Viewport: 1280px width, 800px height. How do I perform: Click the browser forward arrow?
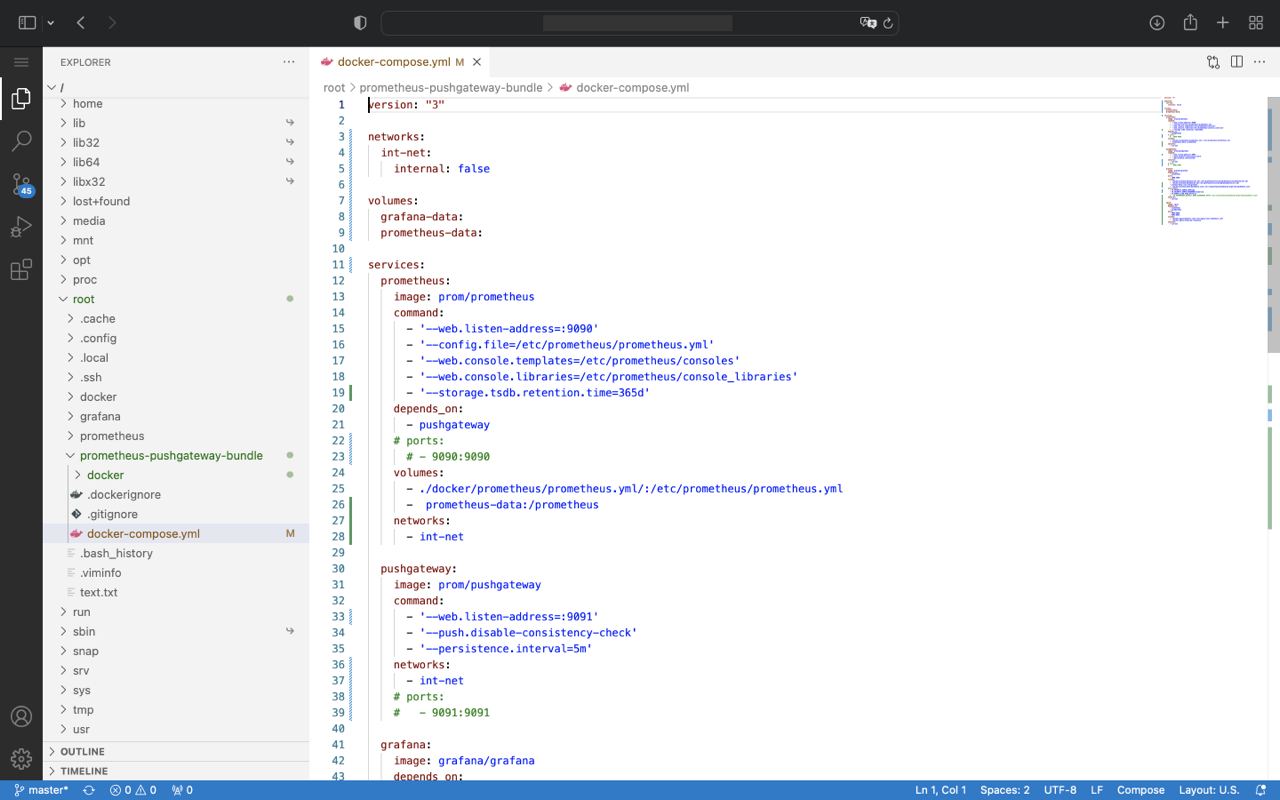point(112,22)
